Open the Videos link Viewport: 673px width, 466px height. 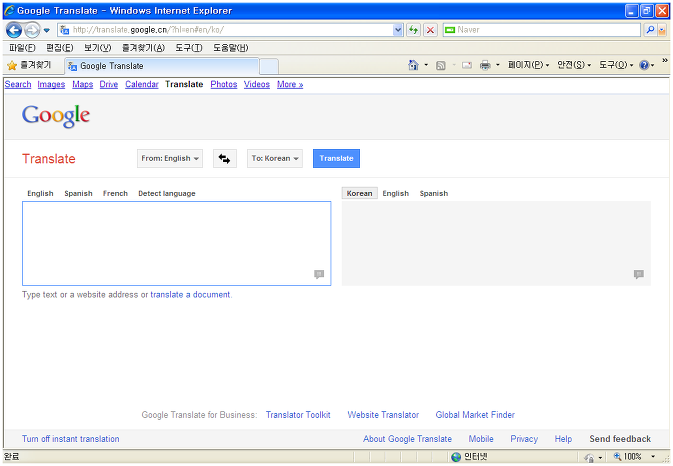[x=257, y=85]
